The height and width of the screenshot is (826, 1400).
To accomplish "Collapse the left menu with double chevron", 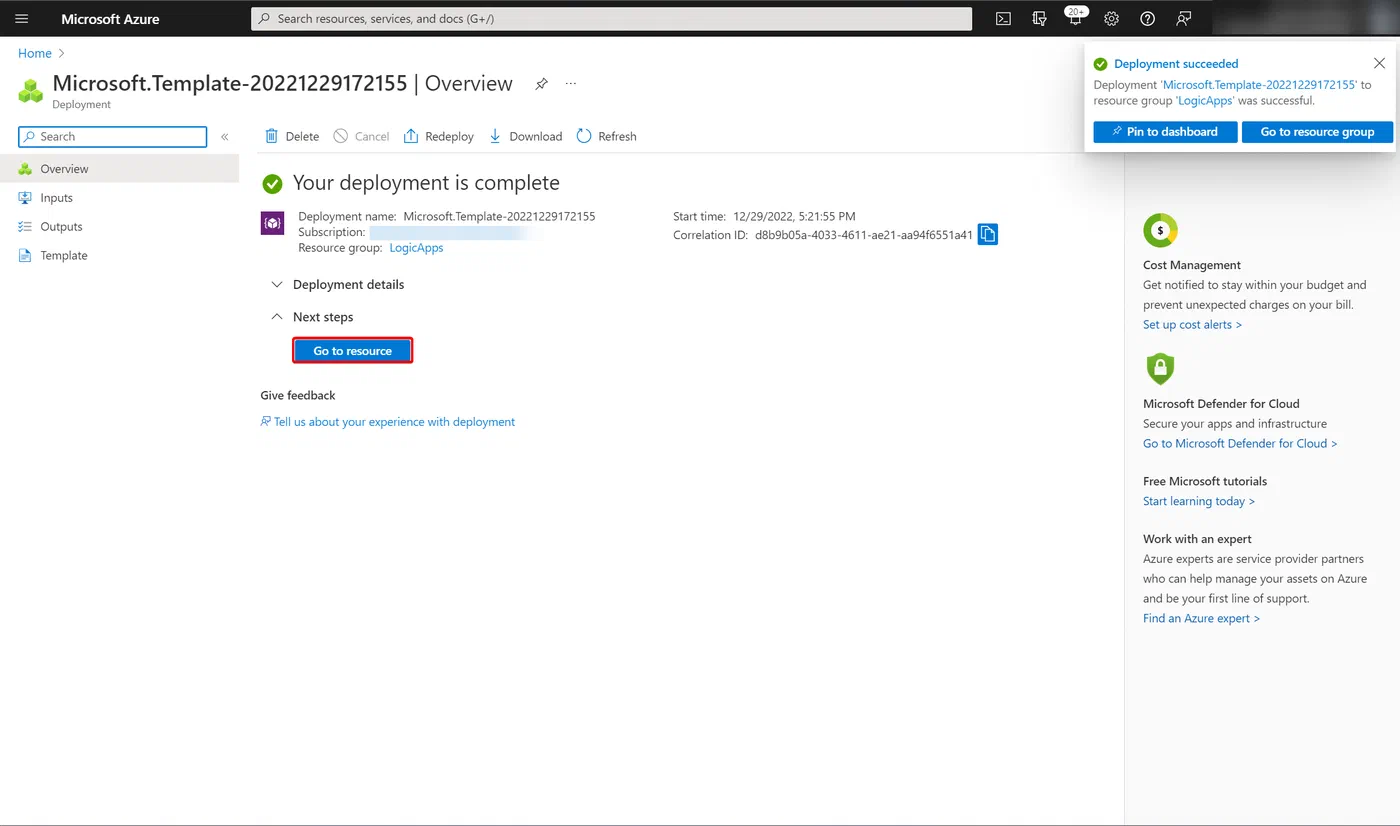I will [225, 137].
